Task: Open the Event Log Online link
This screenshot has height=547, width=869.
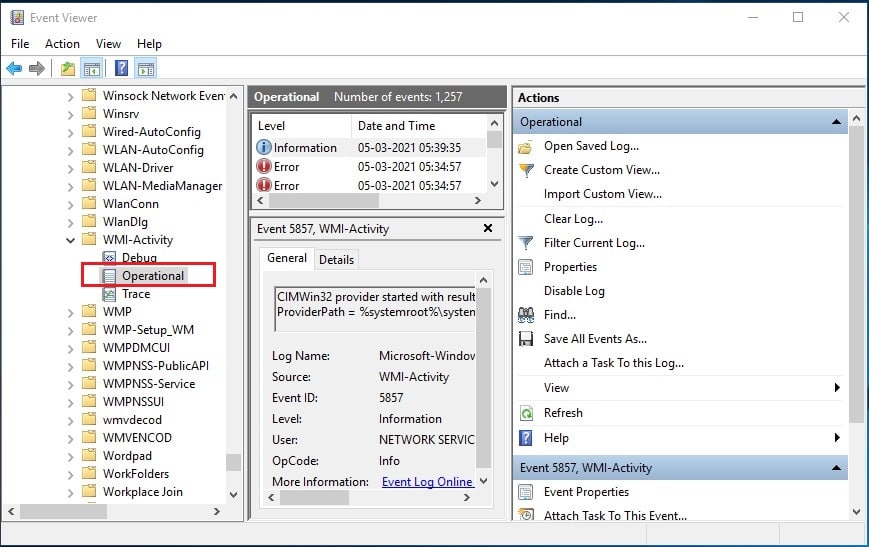Action: tap(427, 482)
